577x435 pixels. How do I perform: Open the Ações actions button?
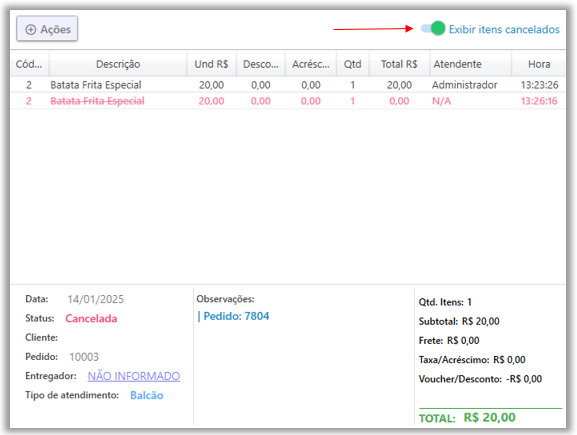(x=47, y=28)
